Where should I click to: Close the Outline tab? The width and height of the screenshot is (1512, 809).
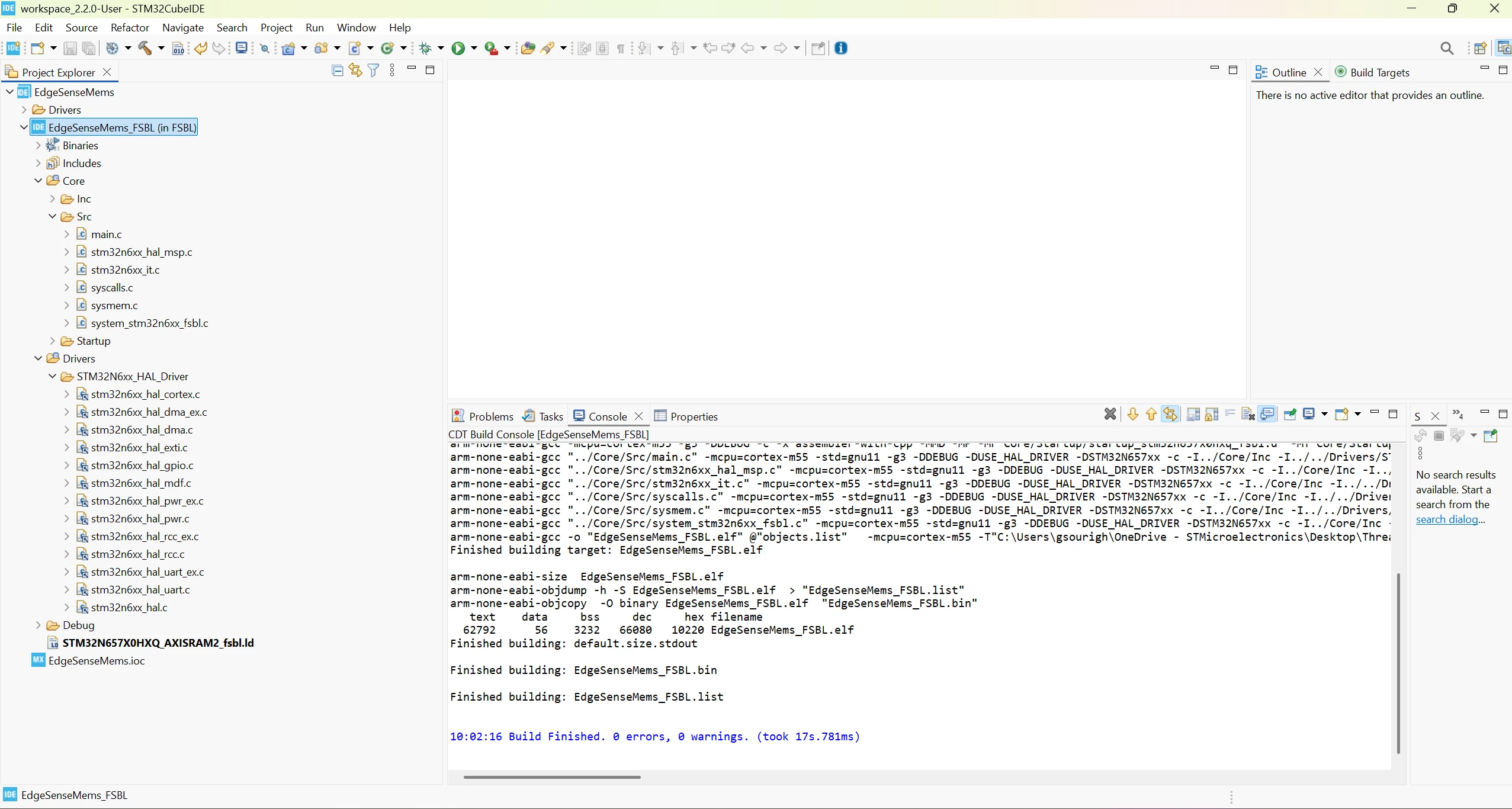click(1318, 72)
